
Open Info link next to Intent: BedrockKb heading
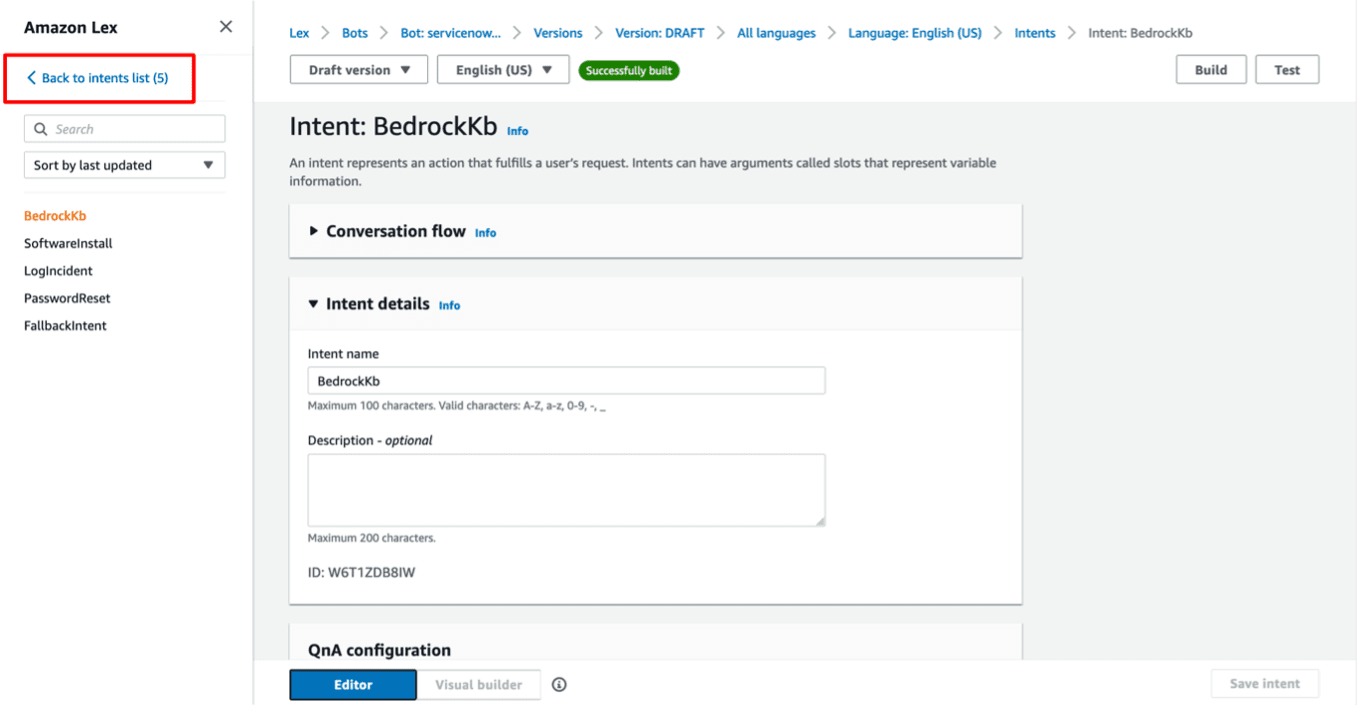[517, 131]
